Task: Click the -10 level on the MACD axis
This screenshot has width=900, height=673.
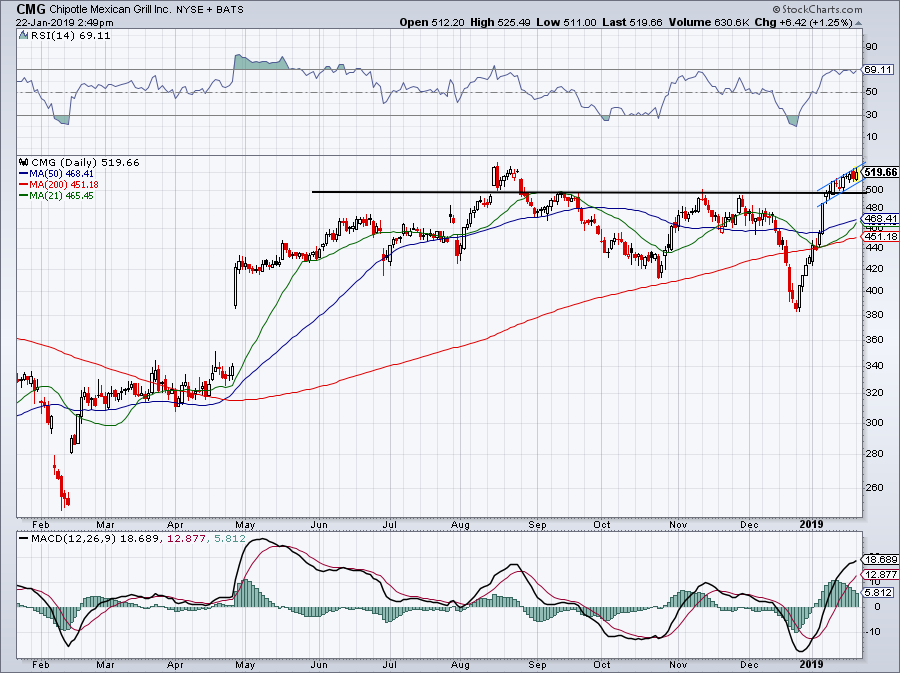Action: pos(872,632)
